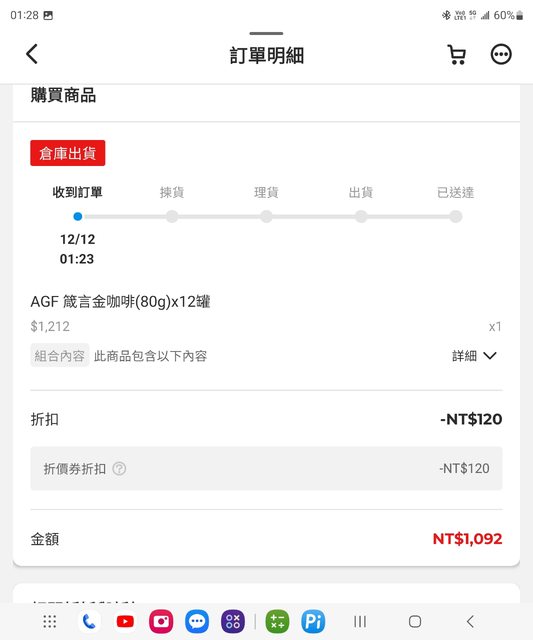This screenshot has height=640, width=533.
Task: Open the app drawer grid icon
Action: [x=49, y=622]
